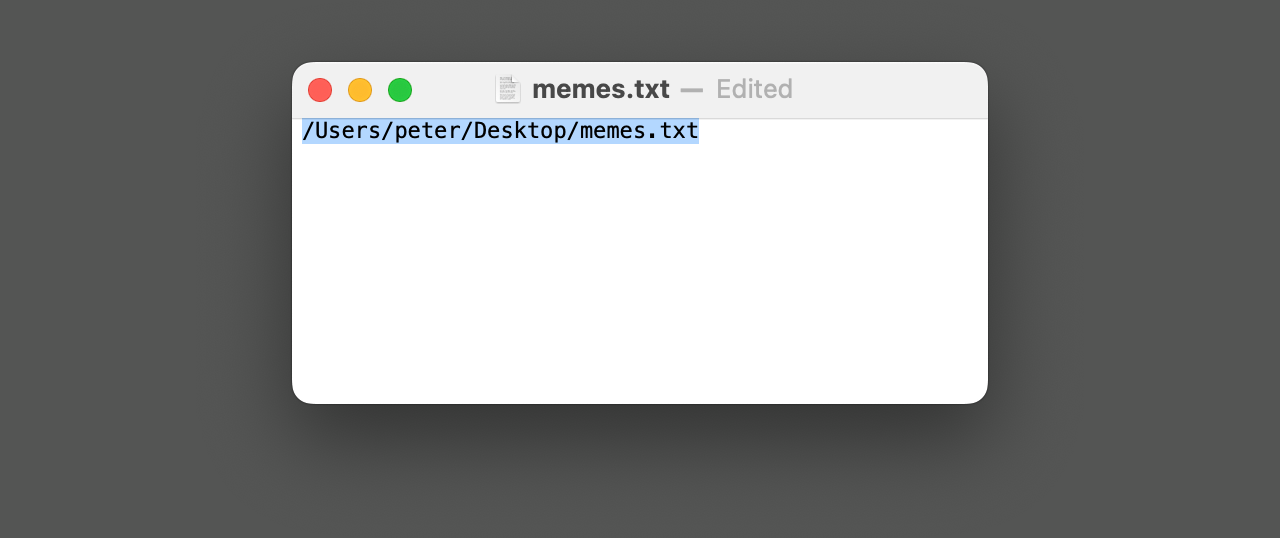Minimize the window with the yellow button
Viewport: 1280px width, 538px height.
click(x=360, y=90)
